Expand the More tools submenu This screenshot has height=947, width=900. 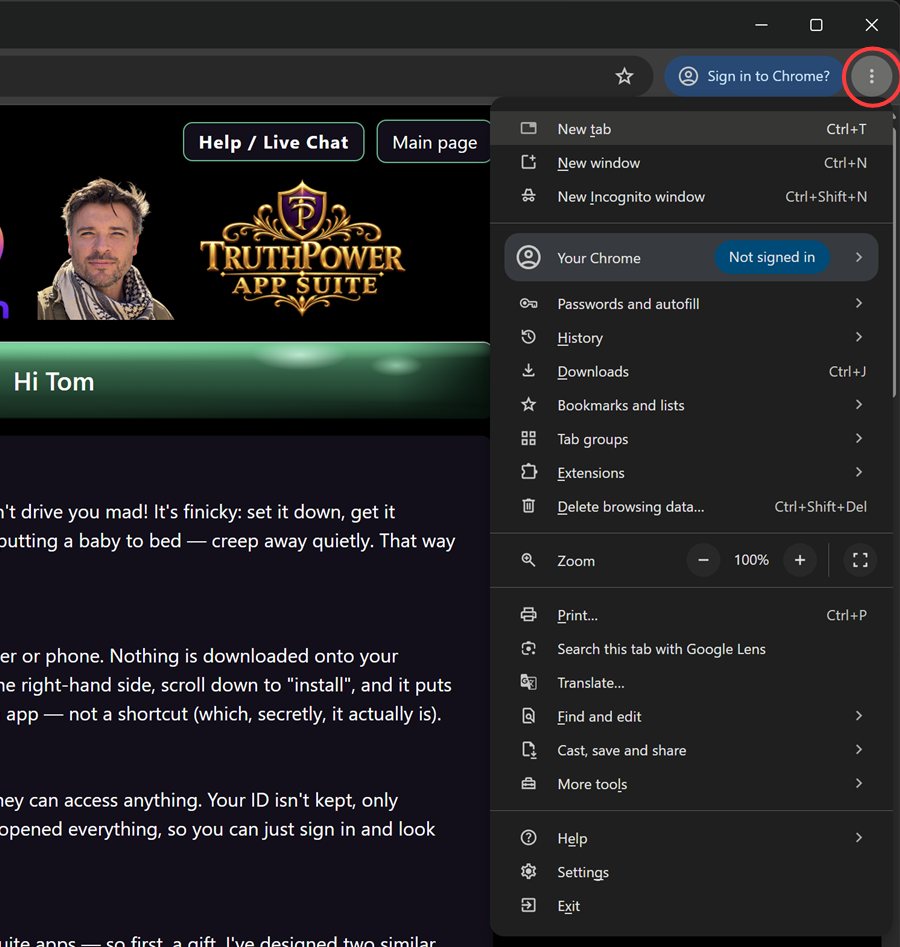tap(691, 784)
